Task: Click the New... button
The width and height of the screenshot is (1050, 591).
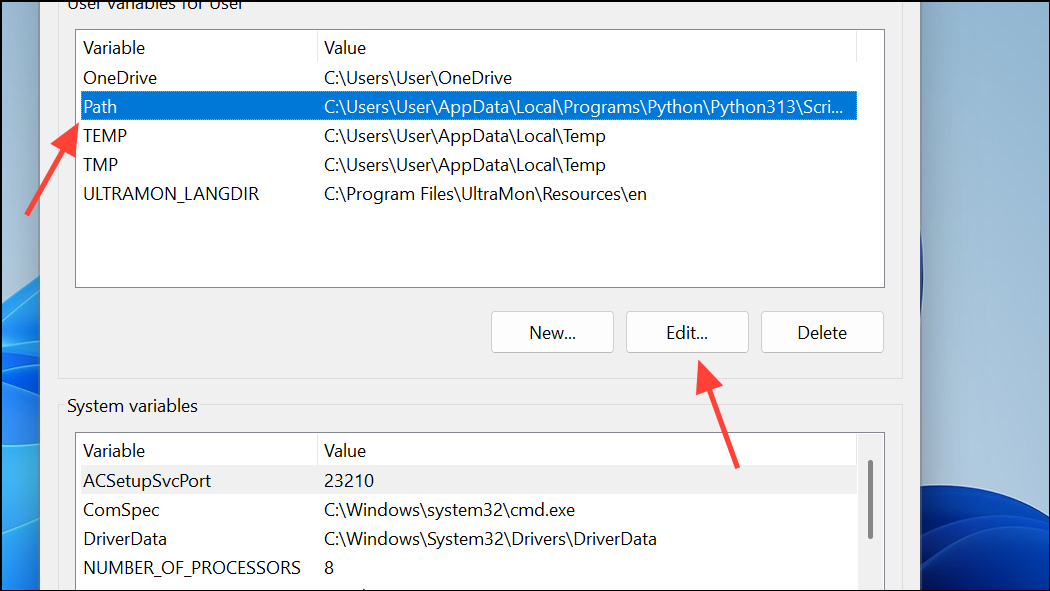Action: click(552, 331)
